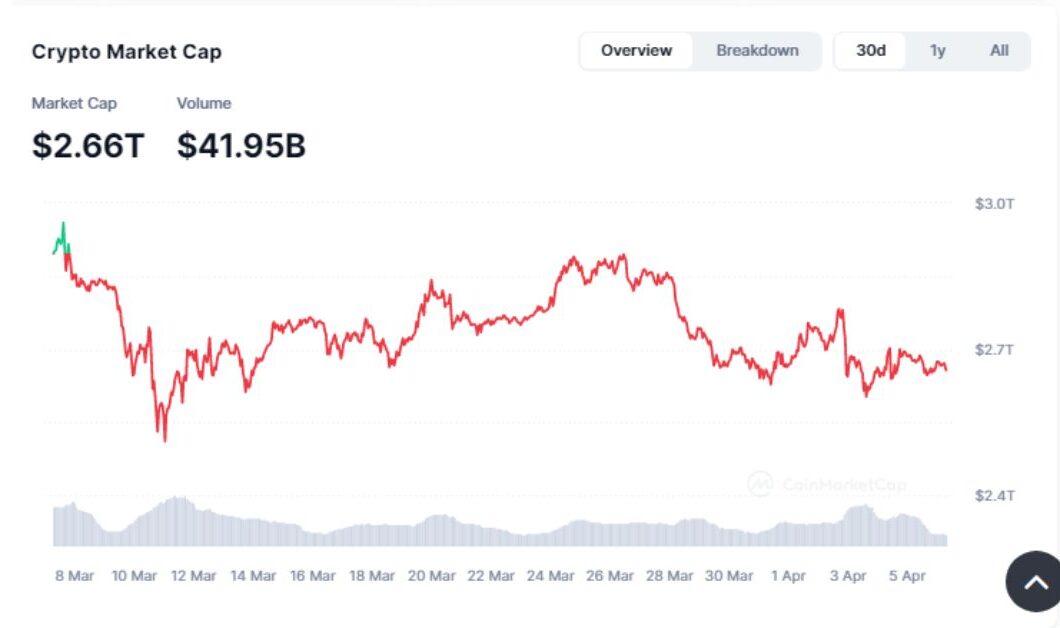The image size is (1060, 628).
Task: Click the $2.66T market cap value
Action: (88, 146)
